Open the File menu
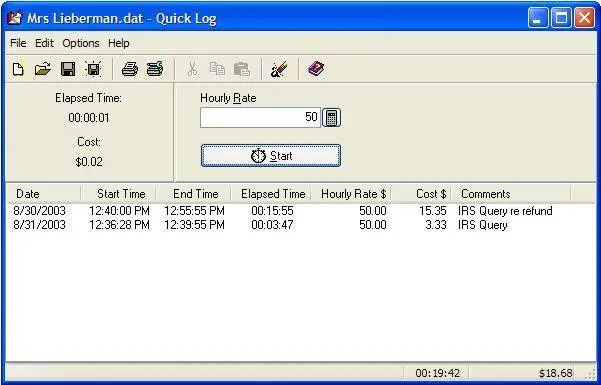601x385 pixels. click(18, 43)
